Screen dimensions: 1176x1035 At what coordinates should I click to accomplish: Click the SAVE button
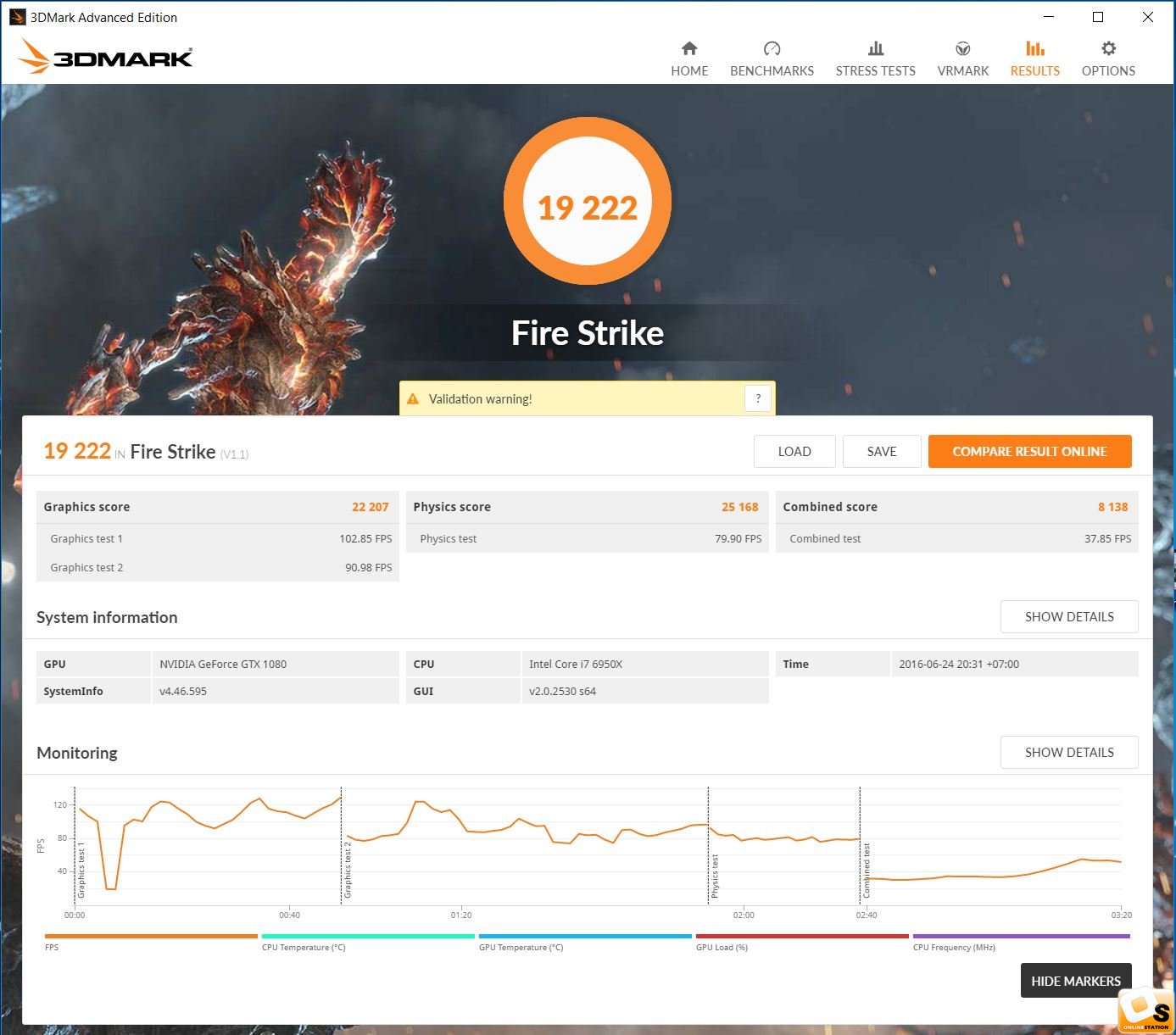point(882,452)
